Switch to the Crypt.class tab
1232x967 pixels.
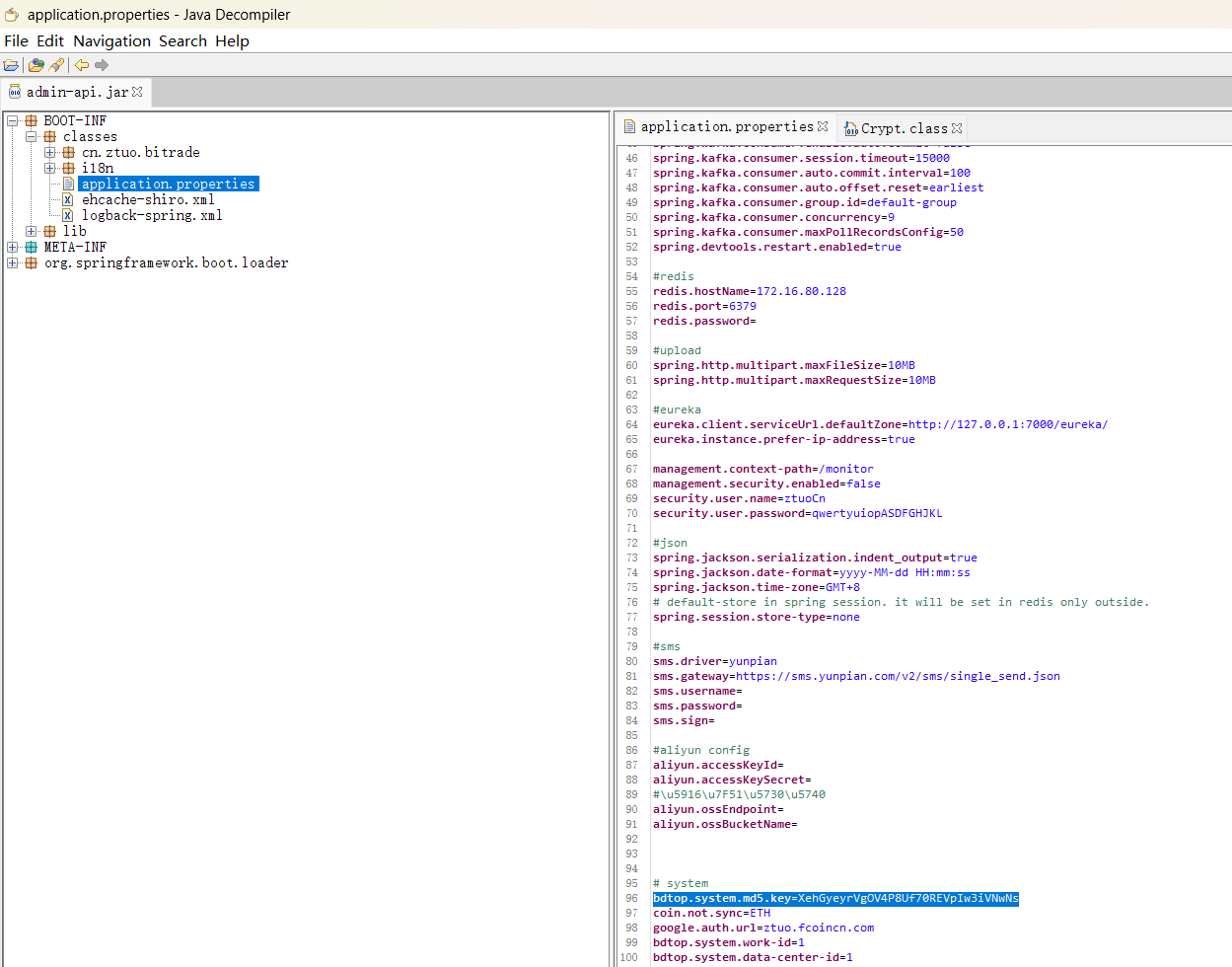coord(903,128)
